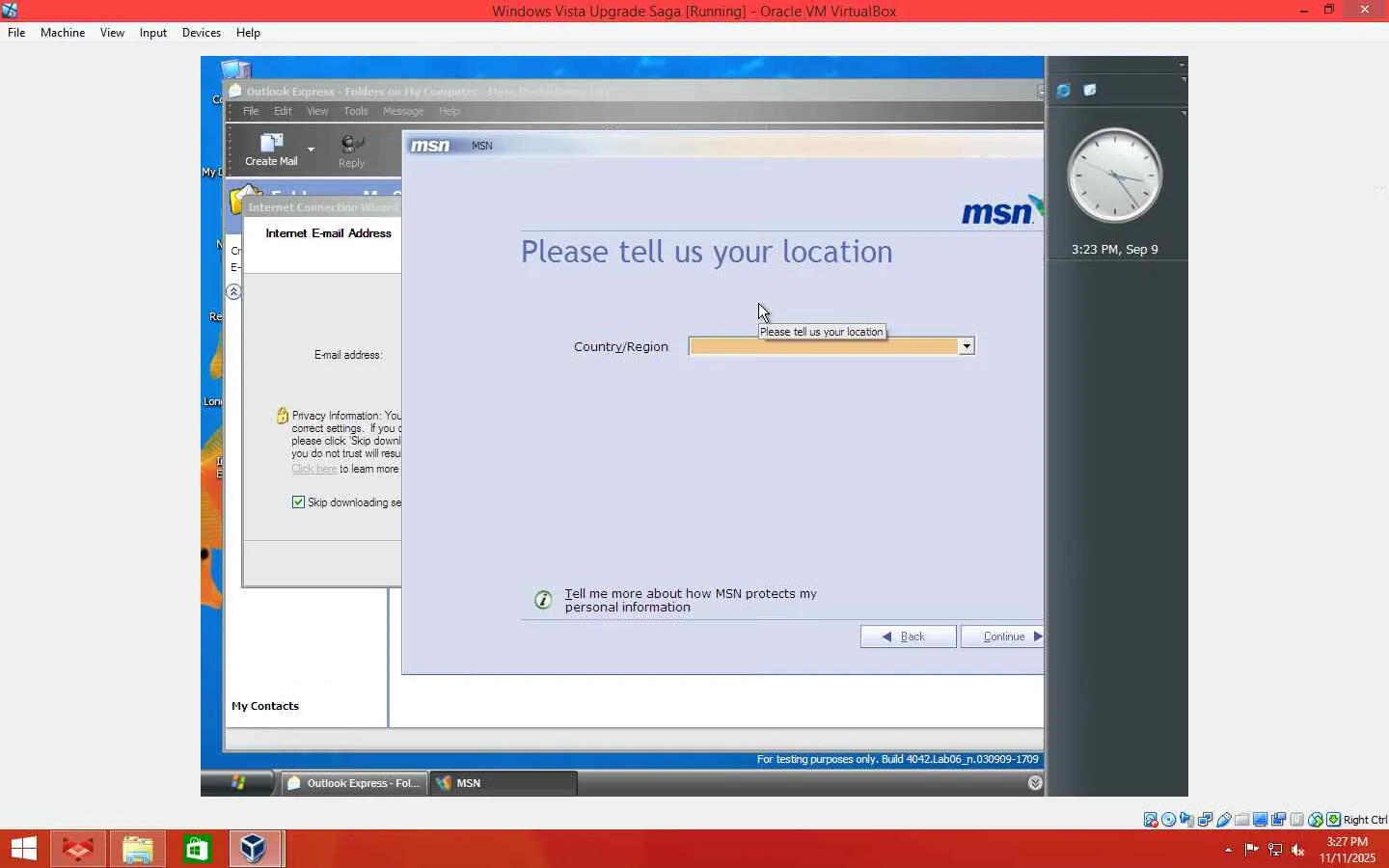Open the VirtualBox Input menu

pyautogui.click(x=153, y=33)
